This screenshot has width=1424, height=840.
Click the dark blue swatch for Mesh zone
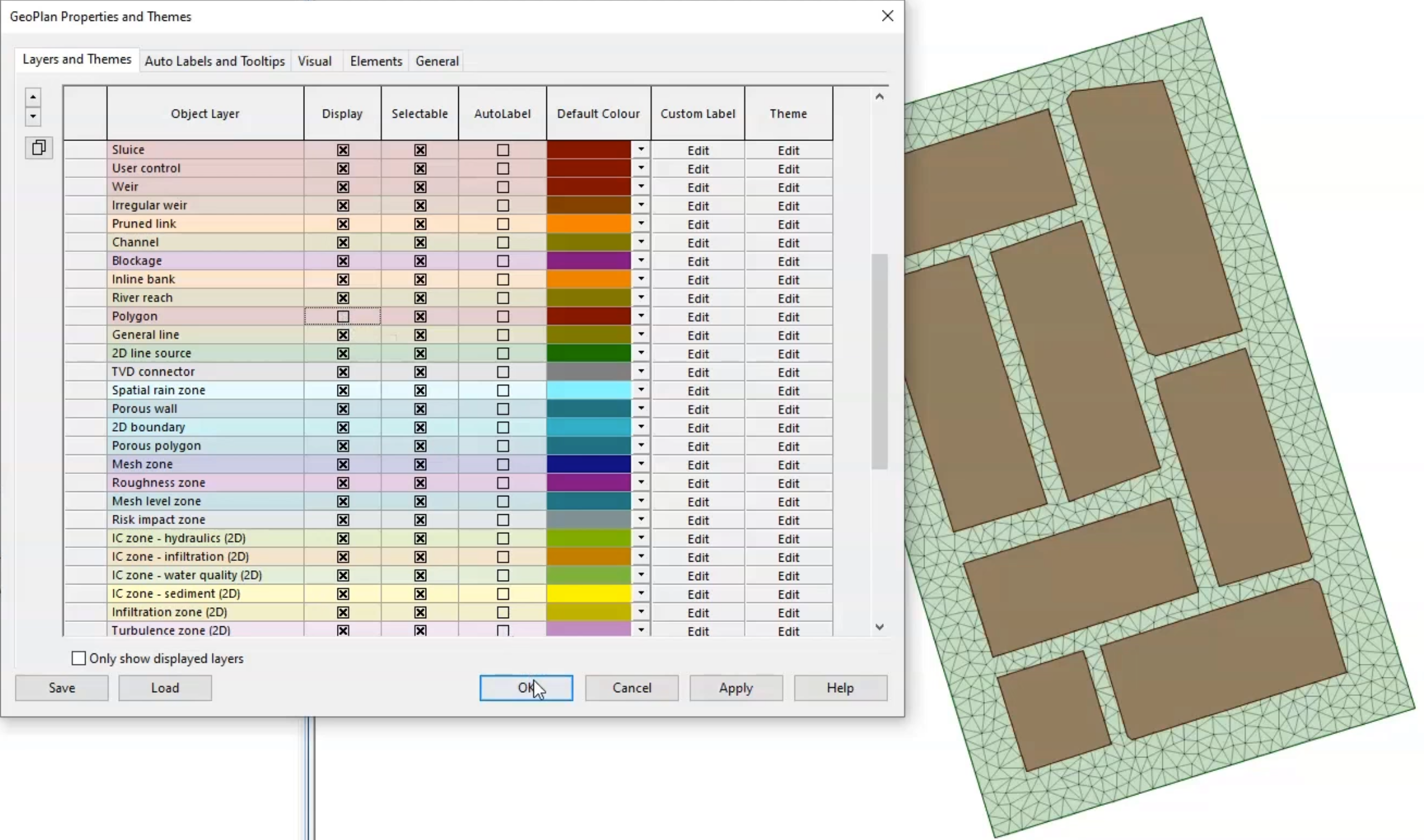(x=589, y=464)
